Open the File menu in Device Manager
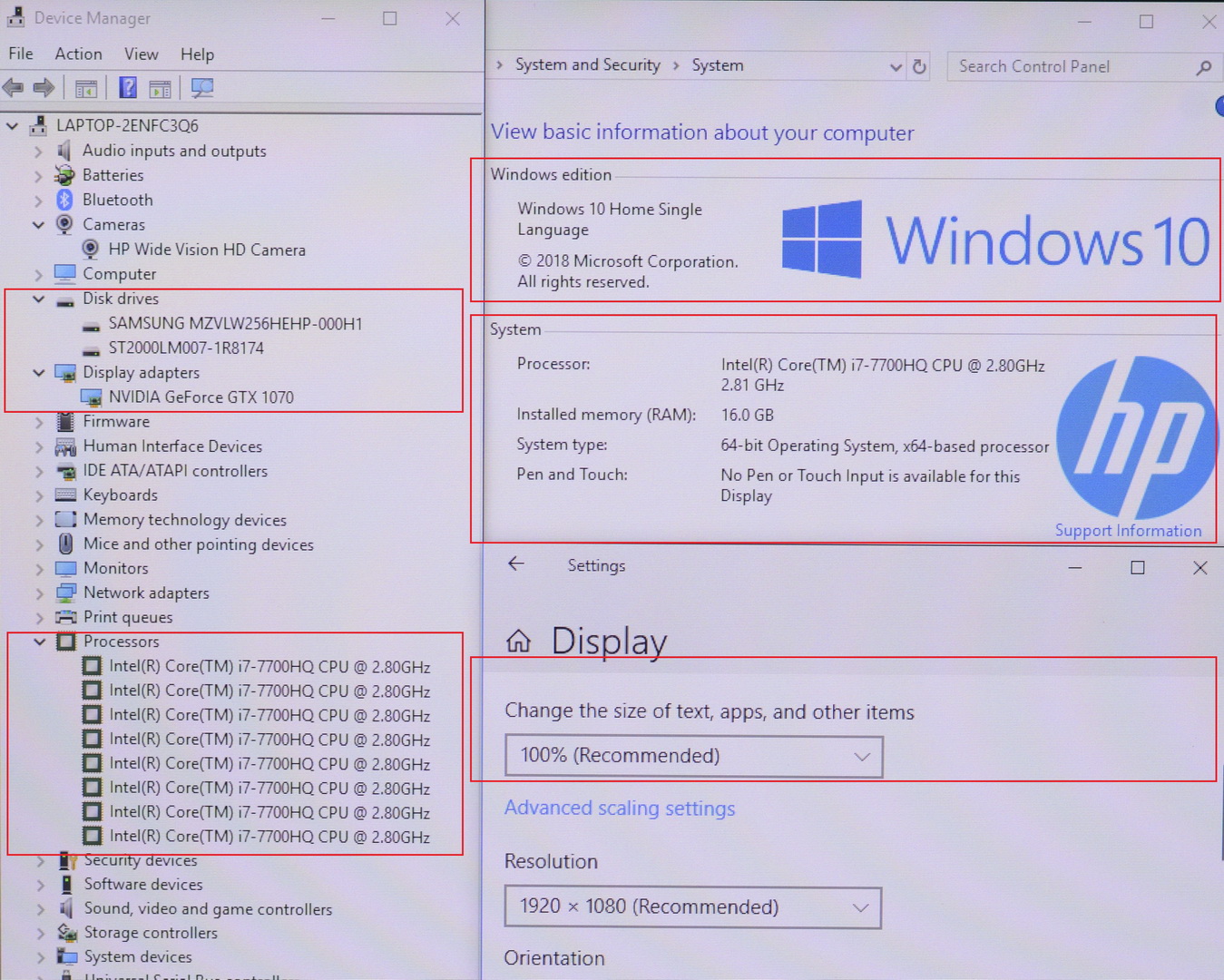This screenshot has width=1224, height=980. click(x=21, y=54)
